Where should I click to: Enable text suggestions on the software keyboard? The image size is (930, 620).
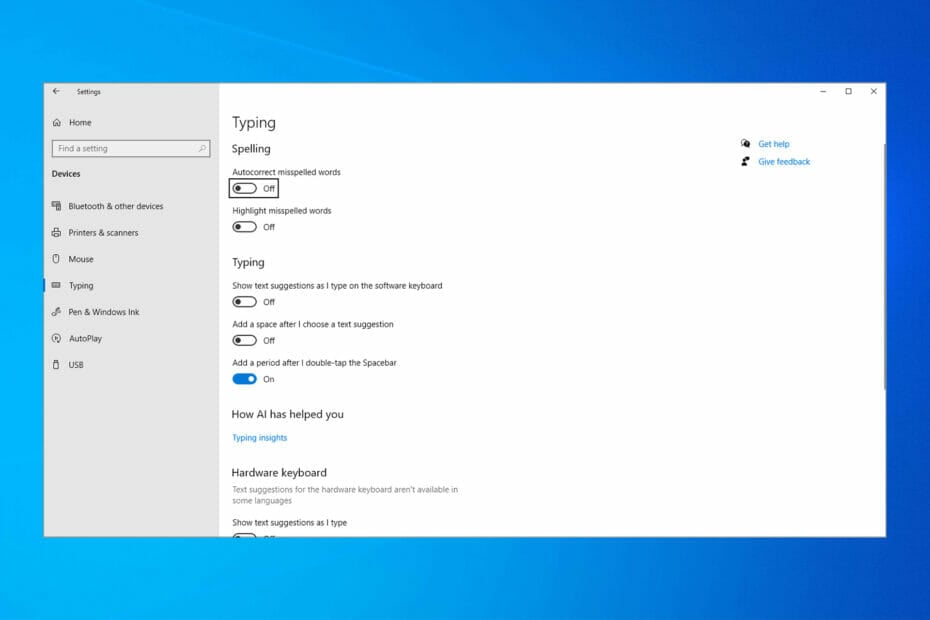(x=243, y=302)
